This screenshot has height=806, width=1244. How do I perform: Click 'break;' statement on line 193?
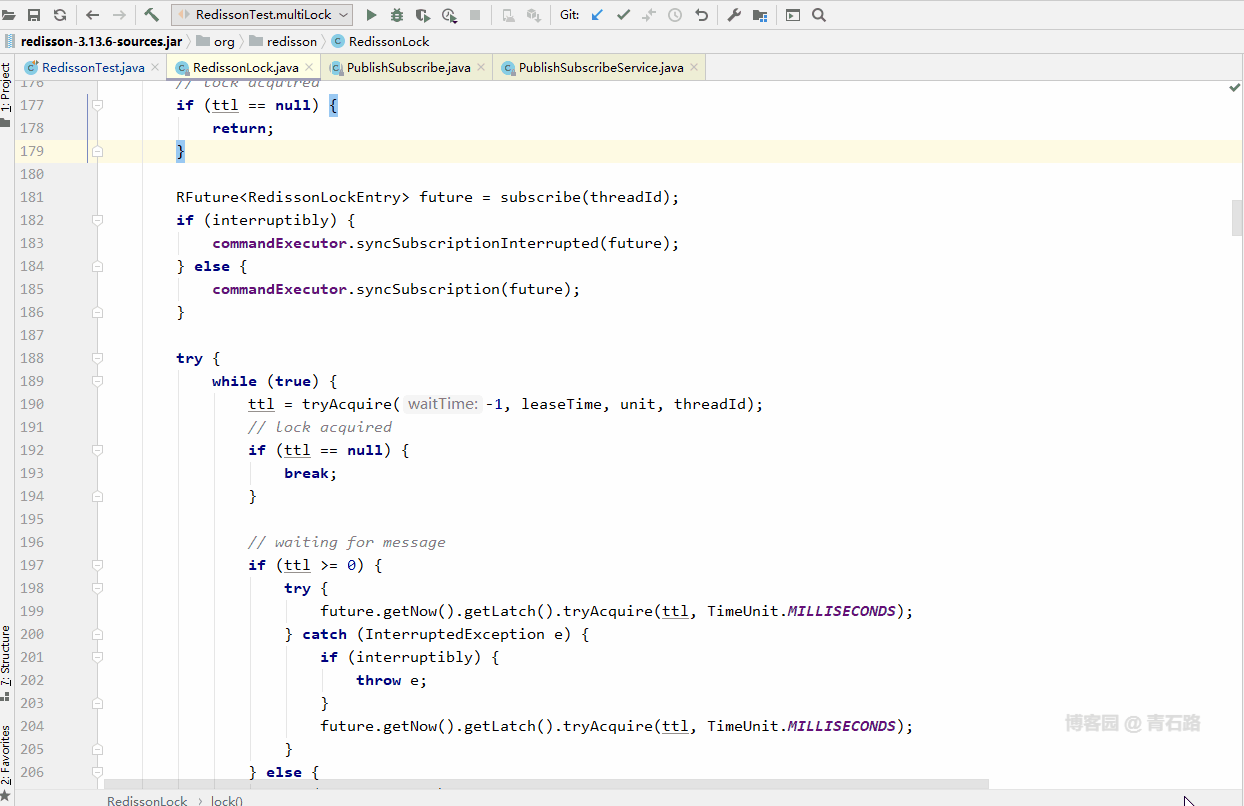[310, 473]
